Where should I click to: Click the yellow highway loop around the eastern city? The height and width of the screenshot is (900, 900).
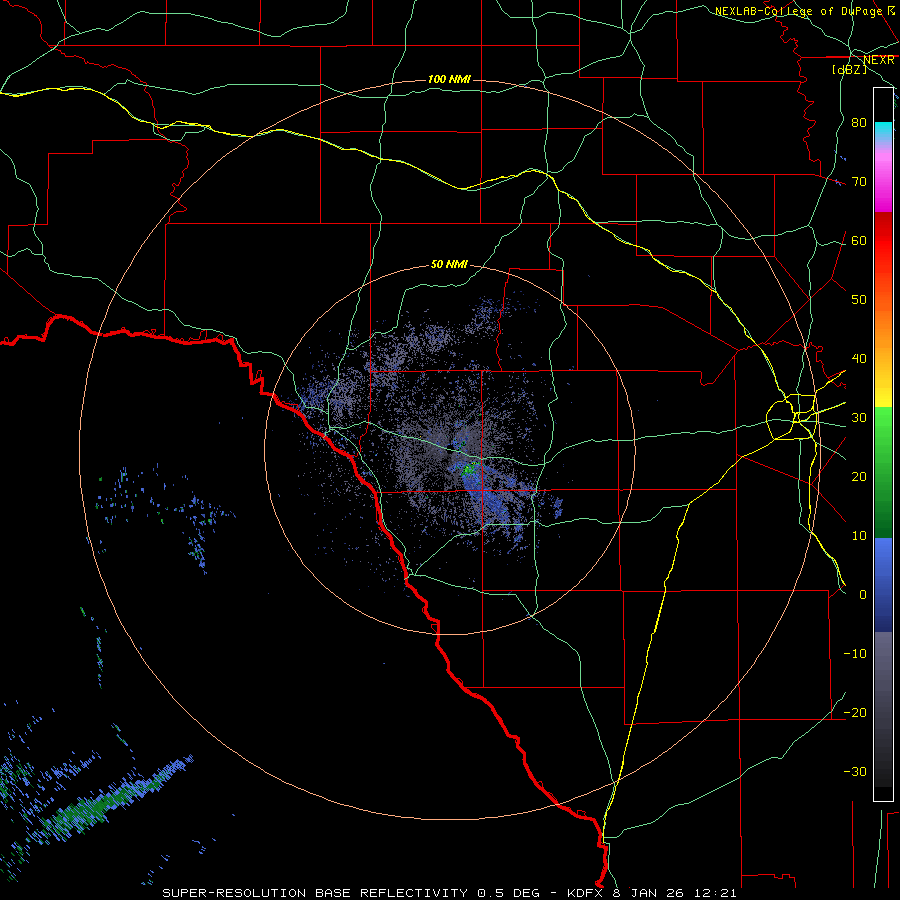click(x=792, y=417)
